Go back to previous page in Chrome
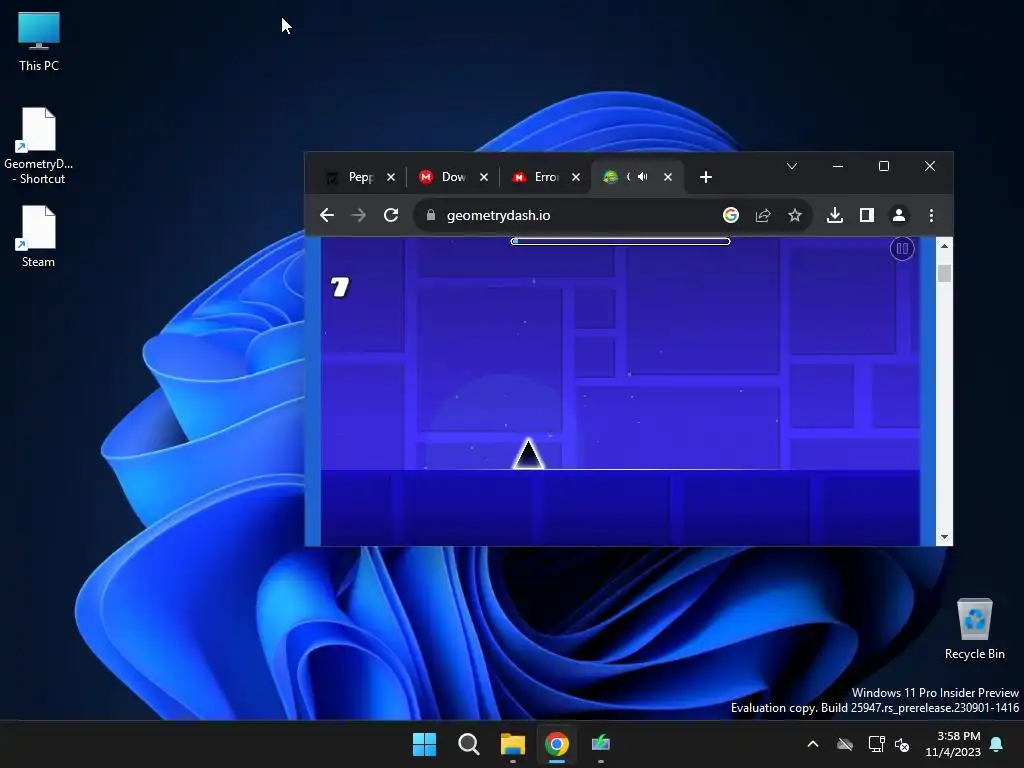1024x768 pixels. pyautogui.click(x=327, y=215)
